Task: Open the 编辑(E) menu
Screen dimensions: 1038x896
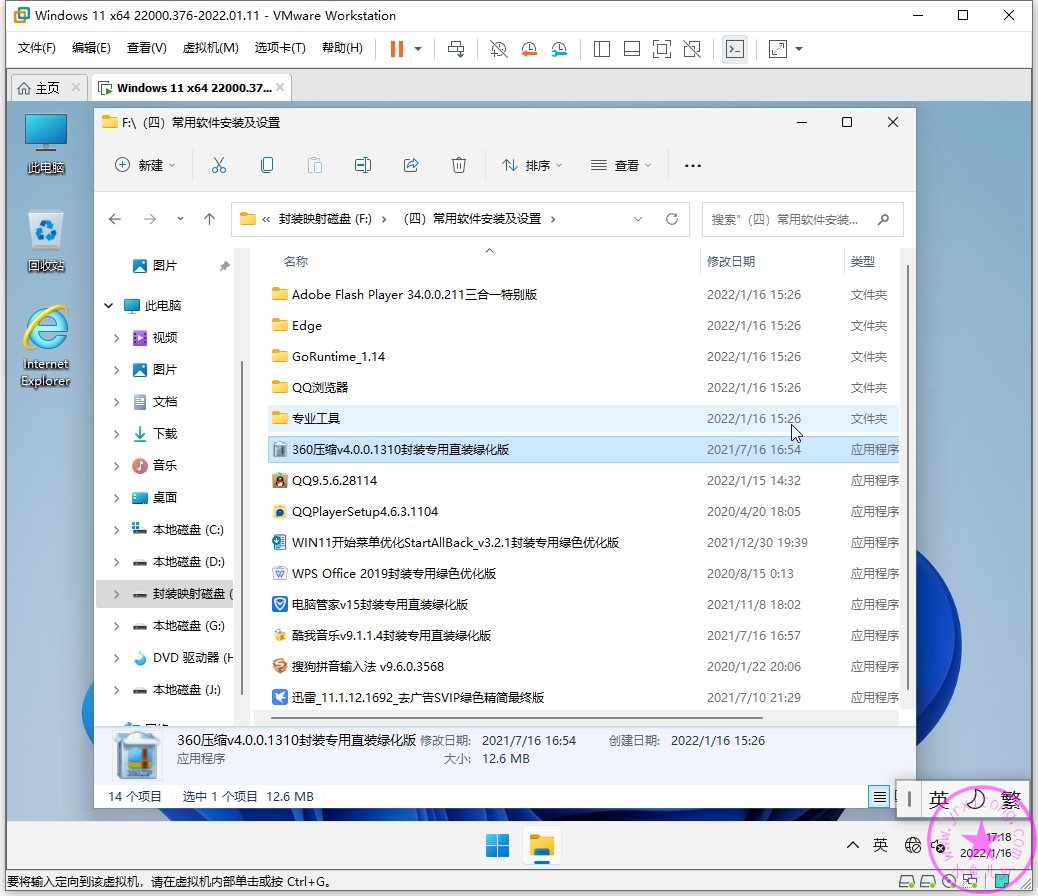Action: (x=91, y=48)
